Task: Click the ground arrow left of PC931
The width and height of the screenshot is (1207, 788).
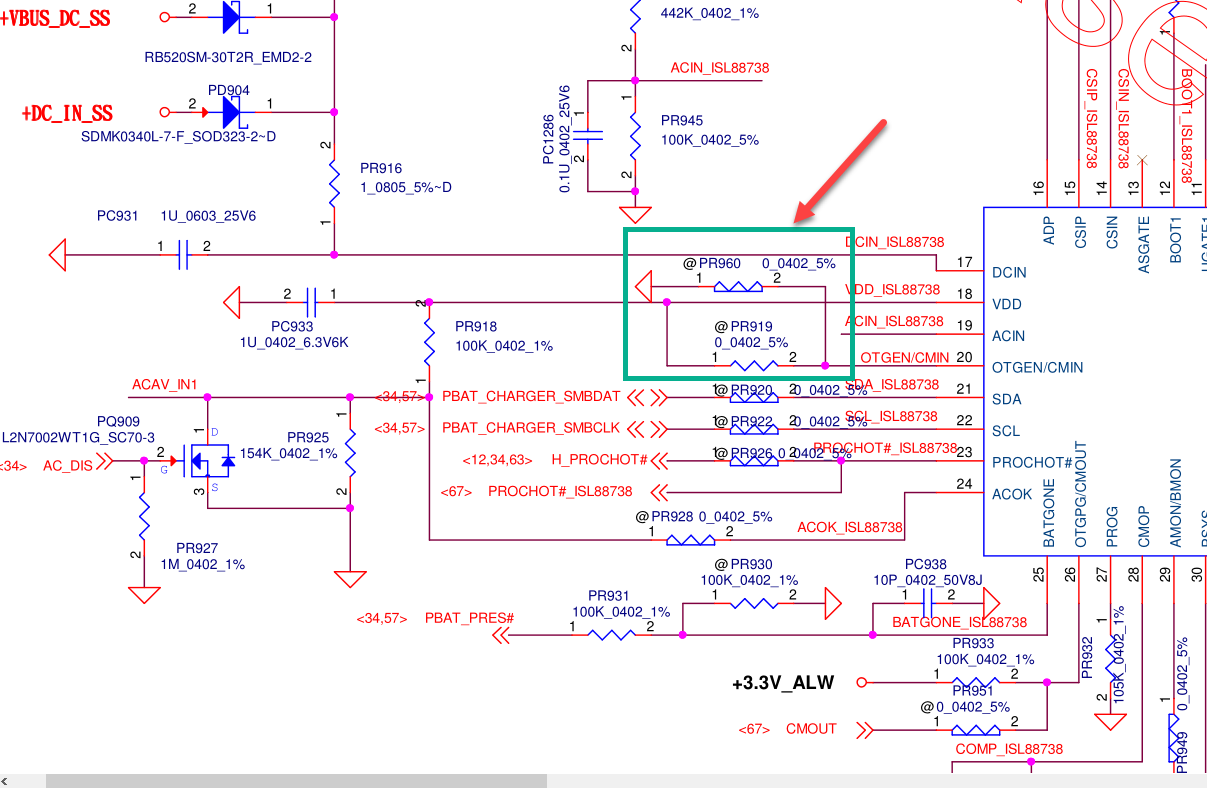Action: [x=57, y=255]
